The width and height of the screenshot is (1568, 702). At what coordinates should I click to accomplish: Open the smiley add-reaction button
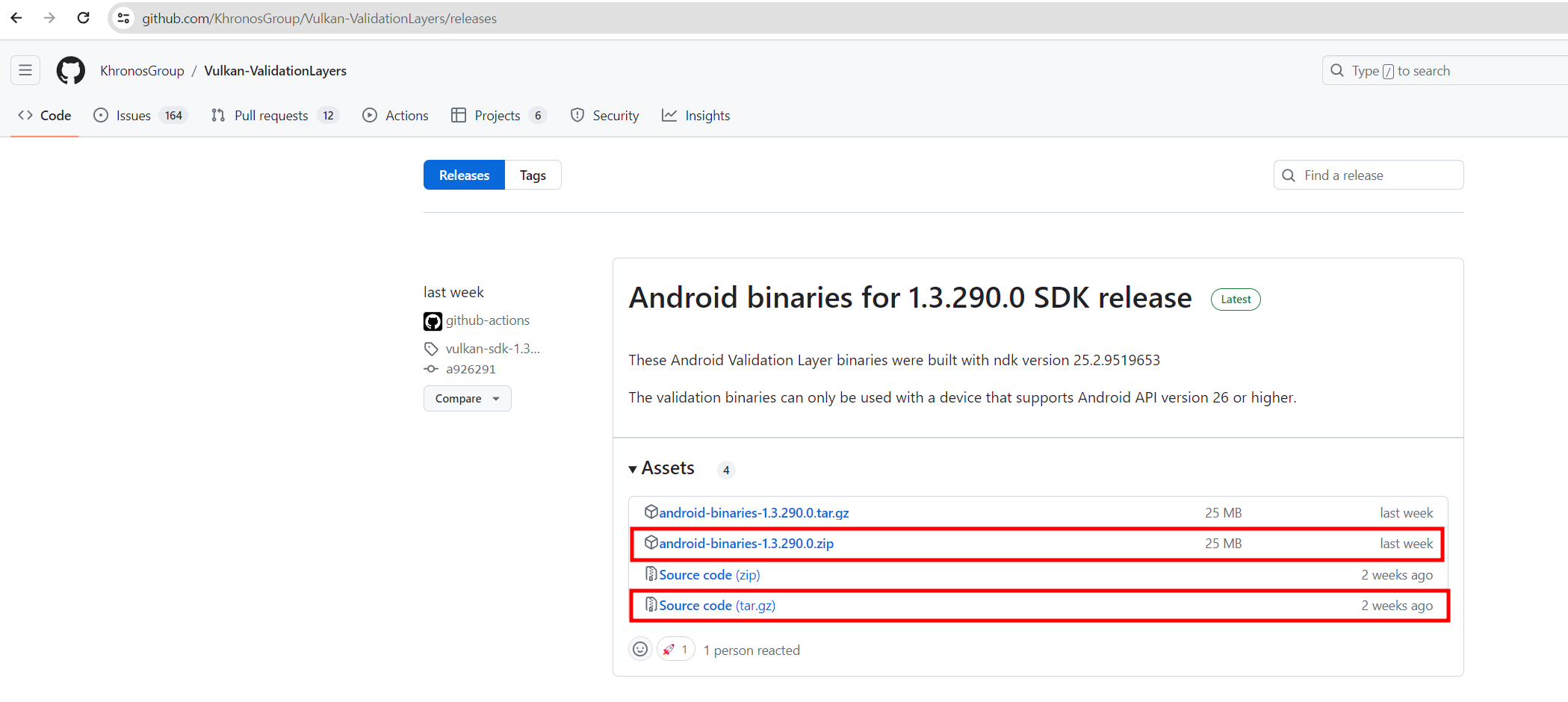click(640, 650)
